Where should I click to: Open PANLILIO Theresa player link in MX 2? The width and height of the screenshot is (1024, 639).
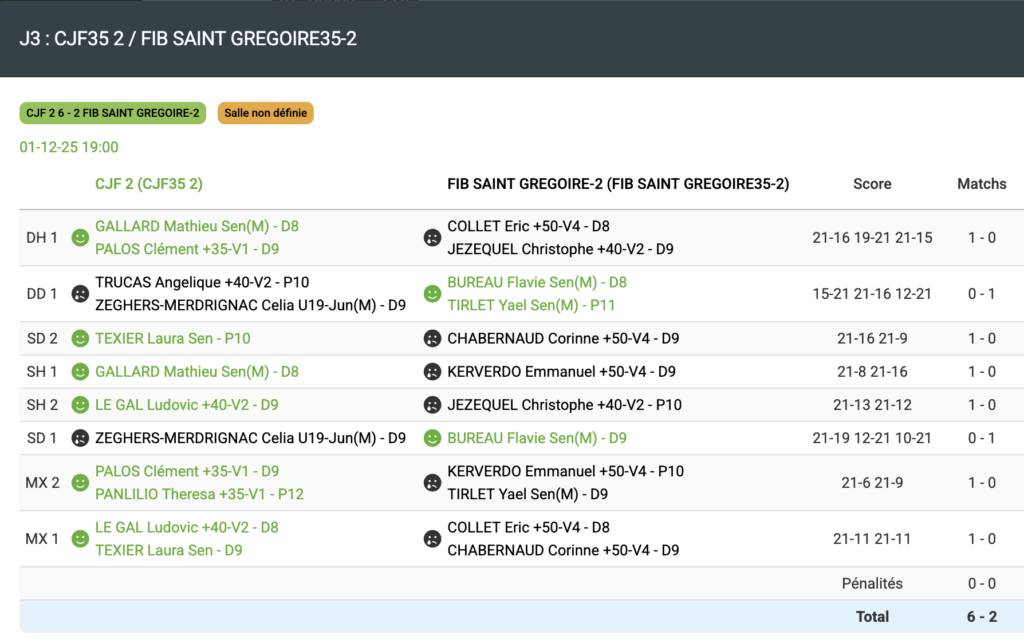[x=199, y=494]
